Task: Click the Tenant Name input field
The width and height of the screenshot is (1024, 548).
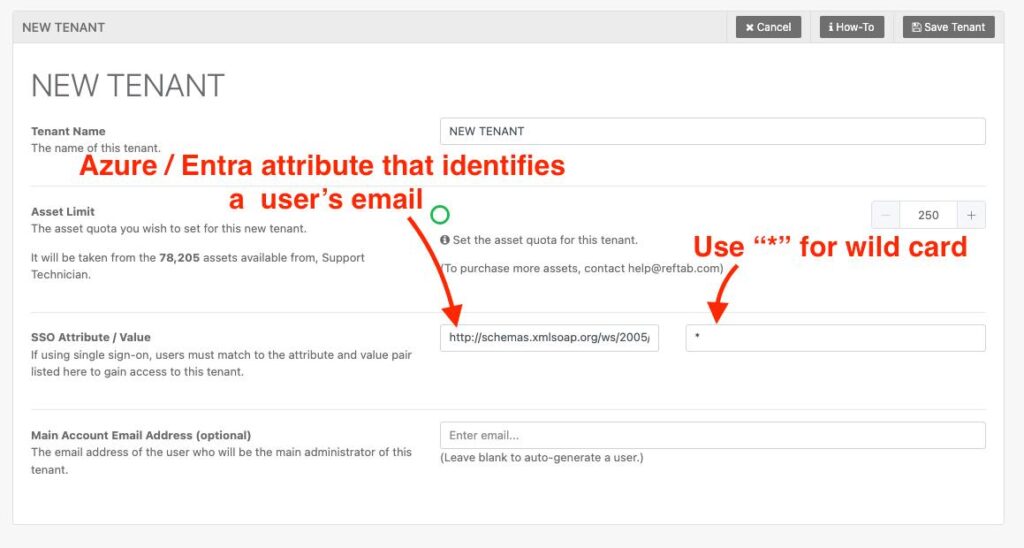Action: (x=712, y=131)
